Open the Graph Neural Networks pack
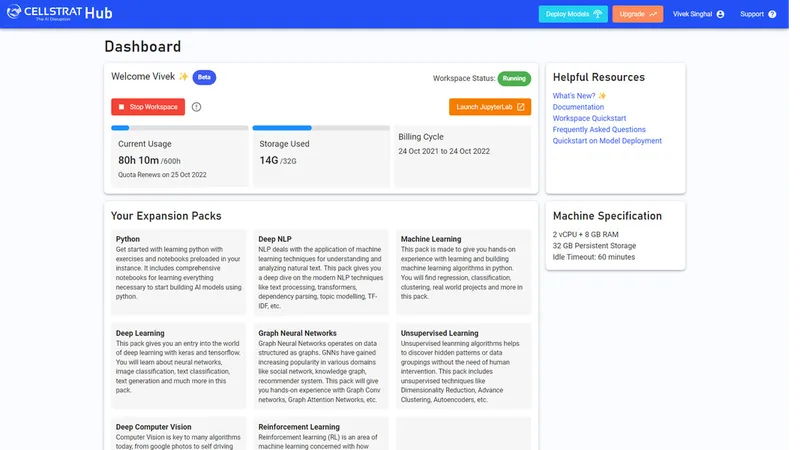The width and height of the screenshot is (800, 450). (321, 365)
